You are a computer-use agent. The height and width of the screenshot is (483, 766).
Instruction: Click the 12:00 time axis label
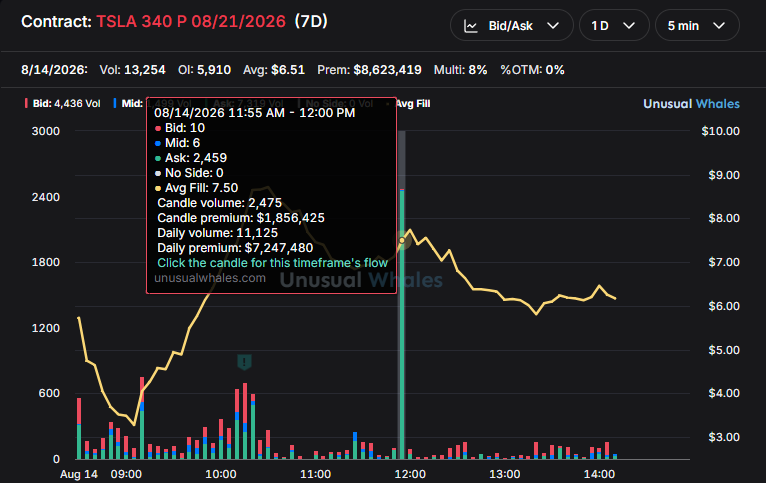[x=410, y=474]
